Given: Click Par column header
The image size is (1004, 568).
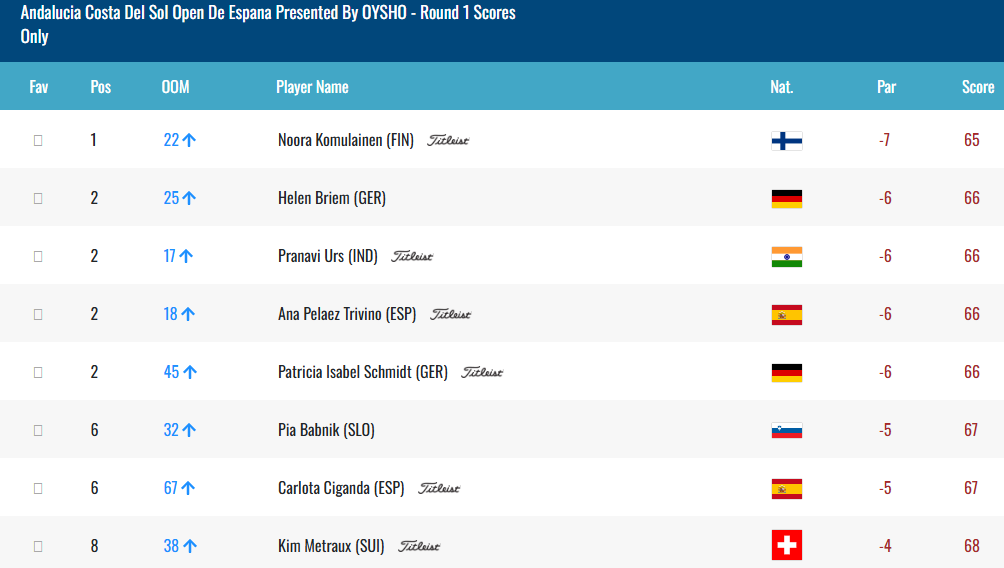Looking at the screenshot, I should click(886, 87).
